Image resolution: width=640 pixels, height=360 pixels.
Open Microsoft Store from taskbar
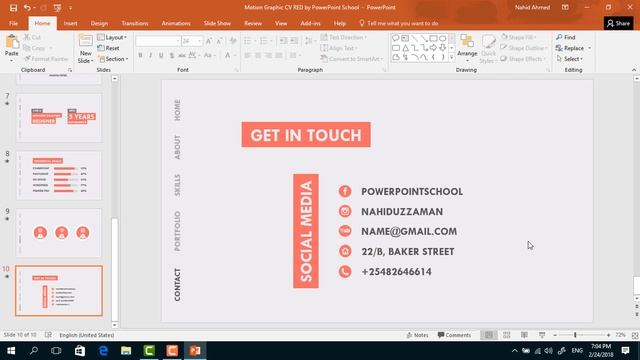(x=80, y=351)
